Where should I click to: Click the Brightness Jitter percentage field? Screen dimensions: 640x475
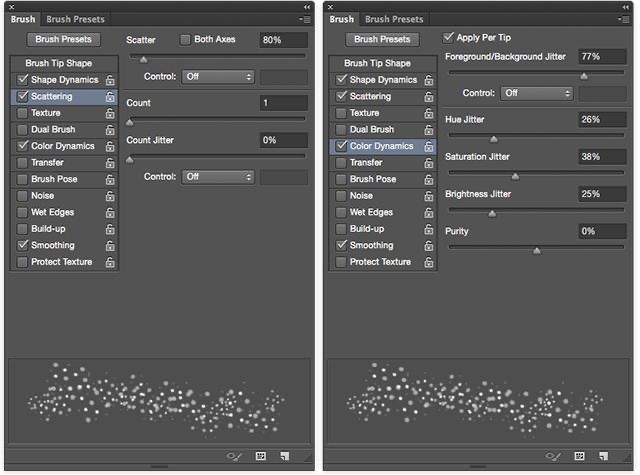[x=602, y=194]
